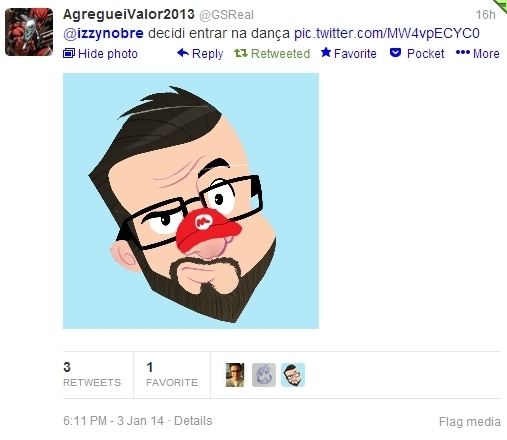View the 3 Retweets count
The height and width of the screenshot is (440, 507).
92,375
